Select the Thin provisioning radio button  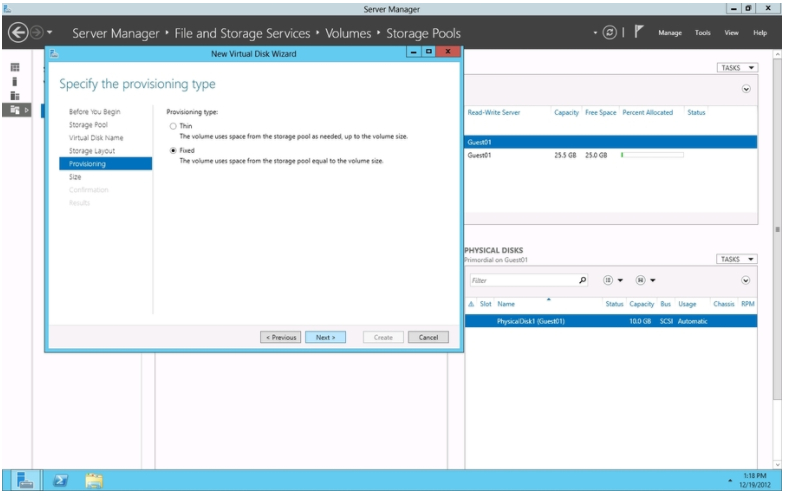point(173,126)
